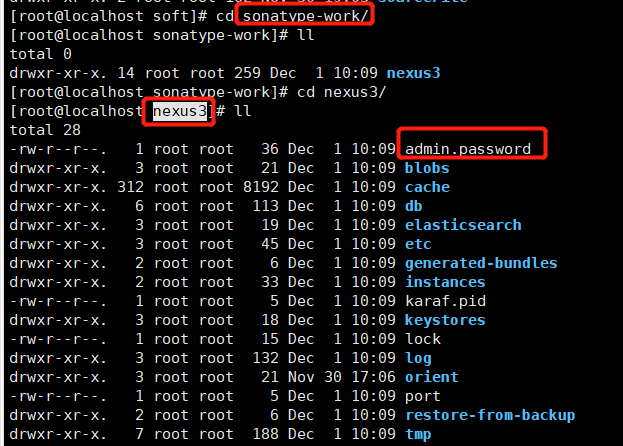
Task: Click the cache directory name
Action: [427, 187]
